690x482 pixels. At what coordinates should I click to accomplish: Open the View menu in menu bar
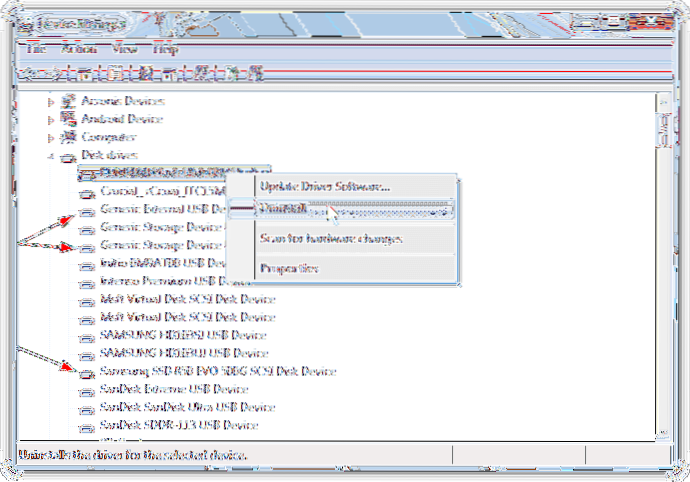pyautogui.click(x=123, y=48)
